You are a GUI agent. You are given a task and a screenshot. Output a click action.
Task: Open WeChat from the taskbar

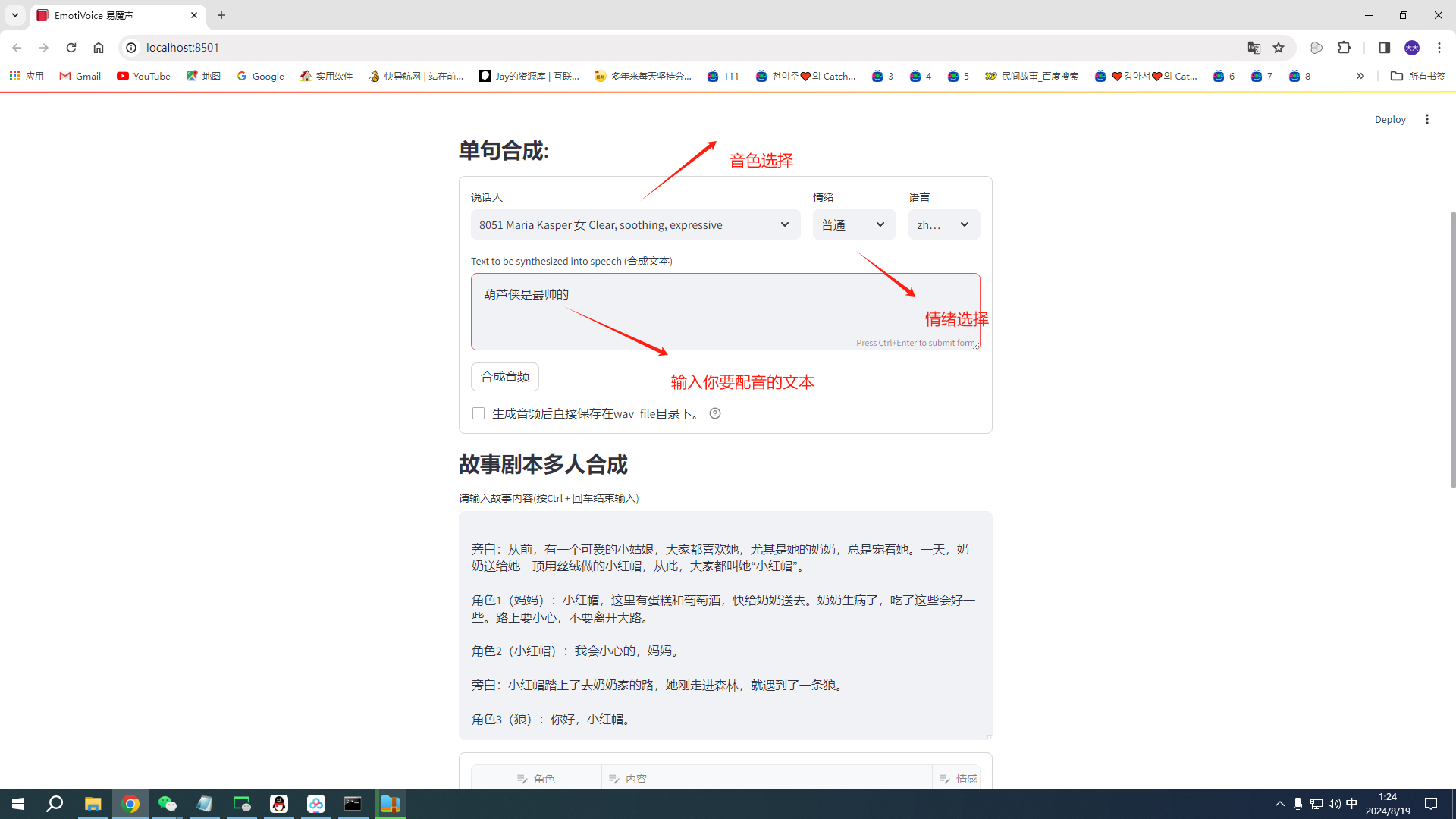click(167, 804)
